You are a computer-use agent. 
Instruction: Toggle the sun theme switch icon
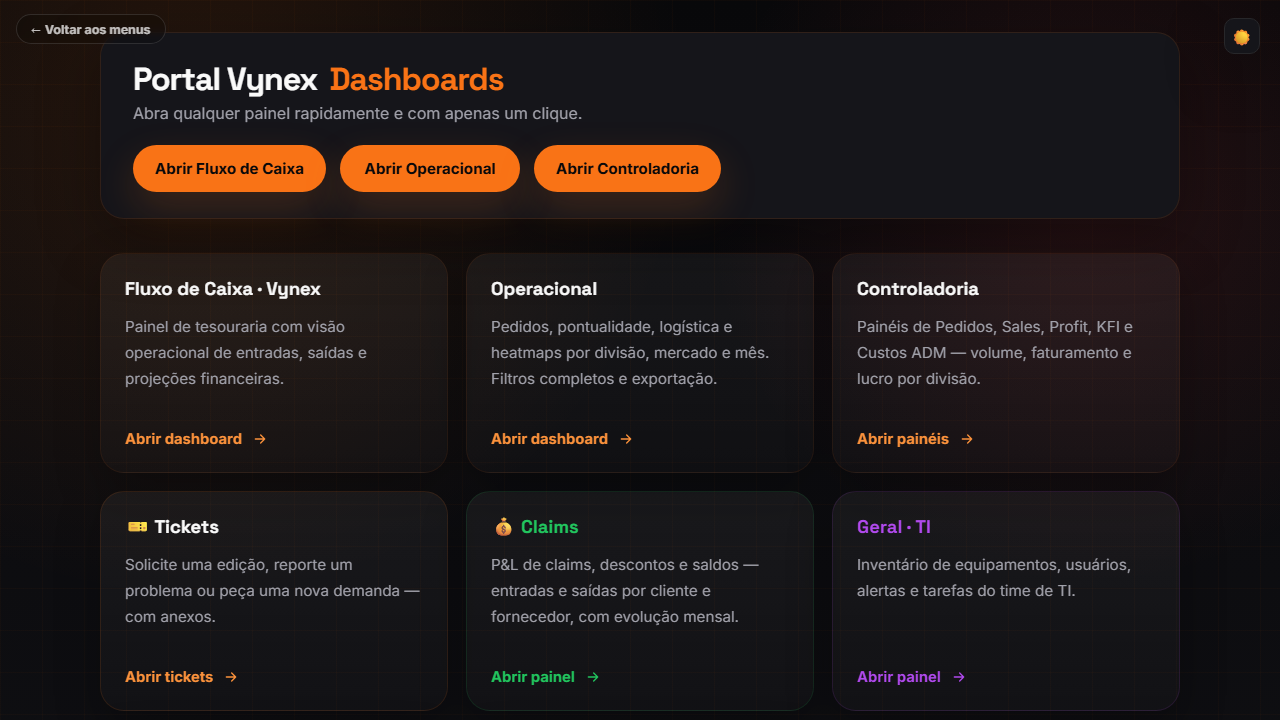(x=1241, y=37)
